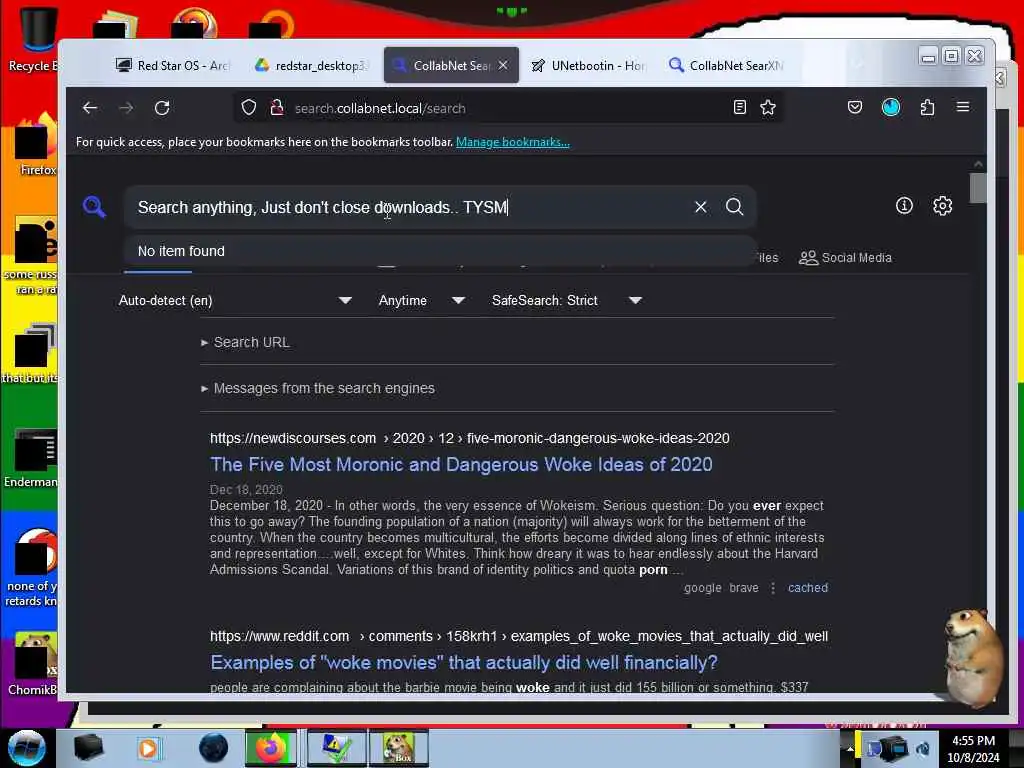Open the Anytime time range dropdown
Viewport: 1024px width, 768px height.
pos(421,300)
